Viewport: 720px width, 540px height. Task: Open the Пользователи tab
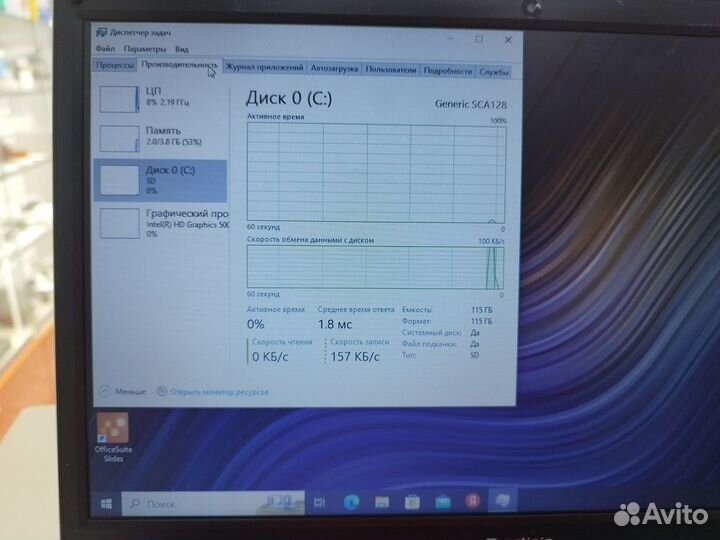pyautogui.click(x=391, y=70)
